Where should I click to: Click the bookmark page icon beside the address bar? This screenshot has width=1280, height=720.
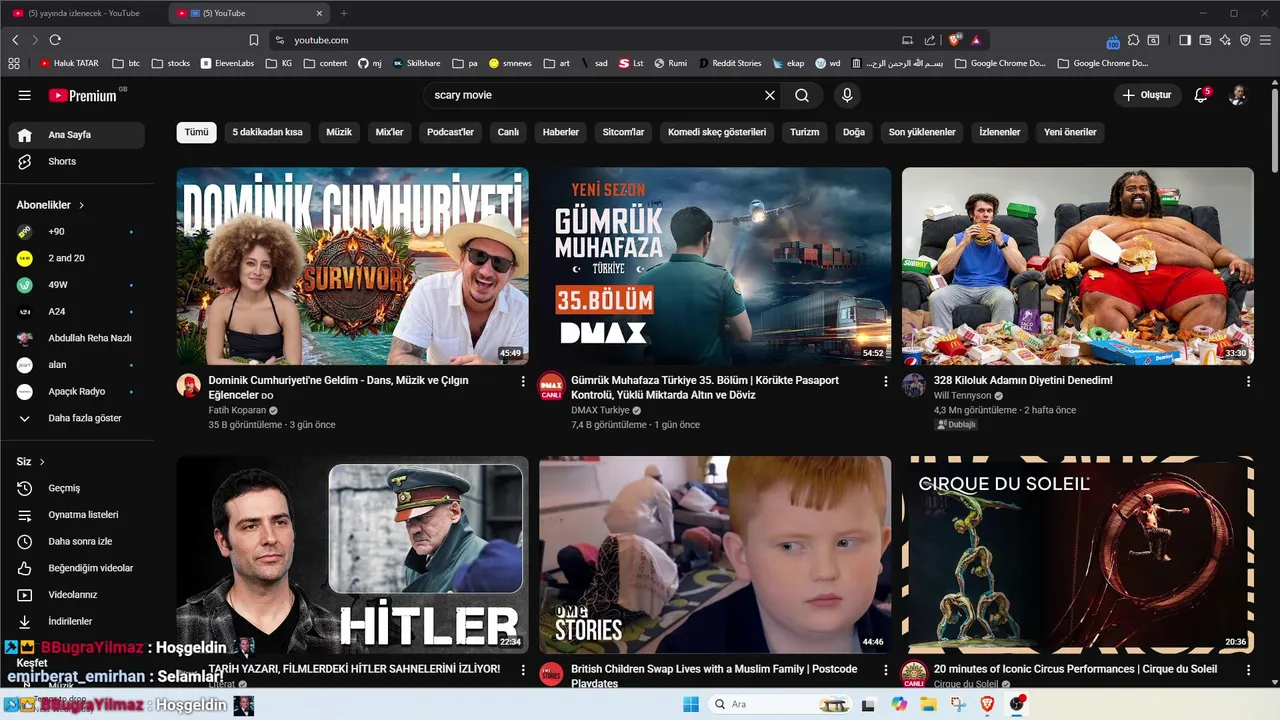(x=254, y=40)
